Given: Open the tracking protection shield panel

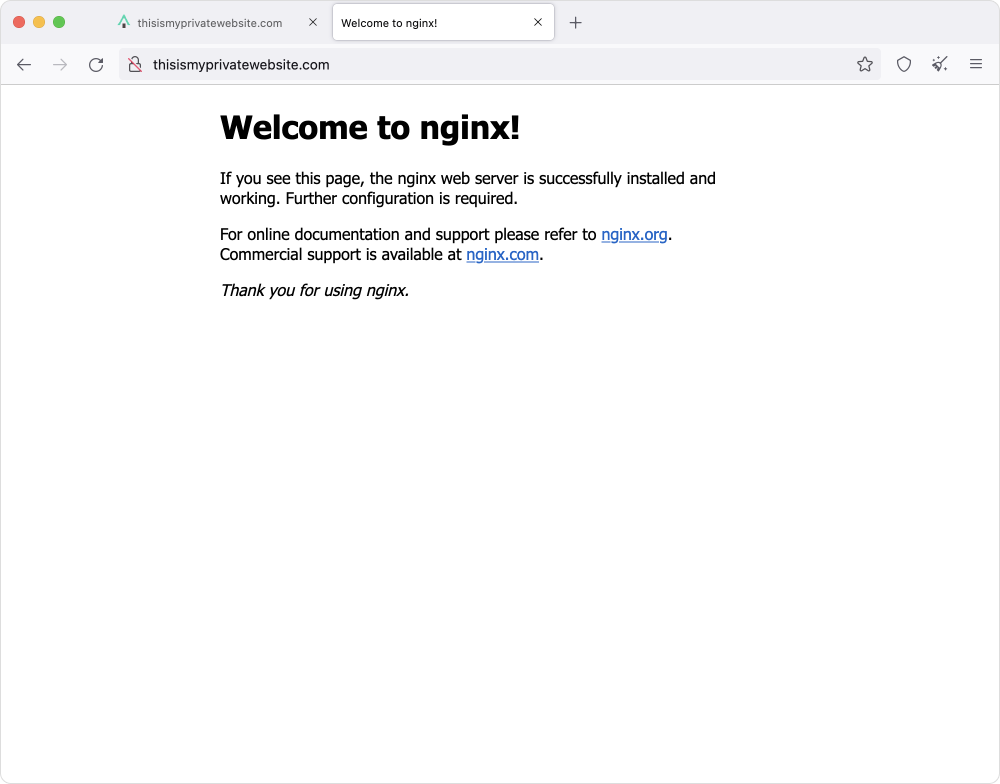Looking at the screenshot, I should coord(904,64).
